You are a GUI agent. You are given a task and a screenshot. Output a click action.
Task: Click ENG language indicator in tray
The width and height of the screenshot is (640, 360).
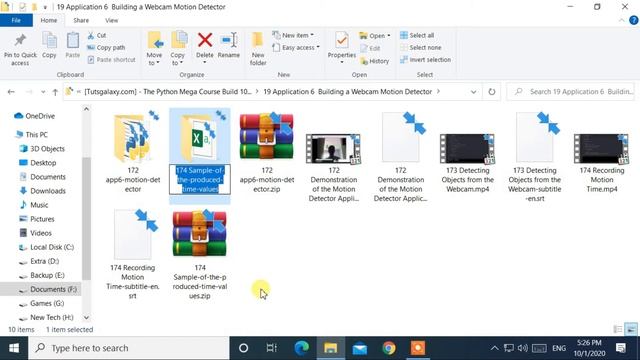coord(559,349)
